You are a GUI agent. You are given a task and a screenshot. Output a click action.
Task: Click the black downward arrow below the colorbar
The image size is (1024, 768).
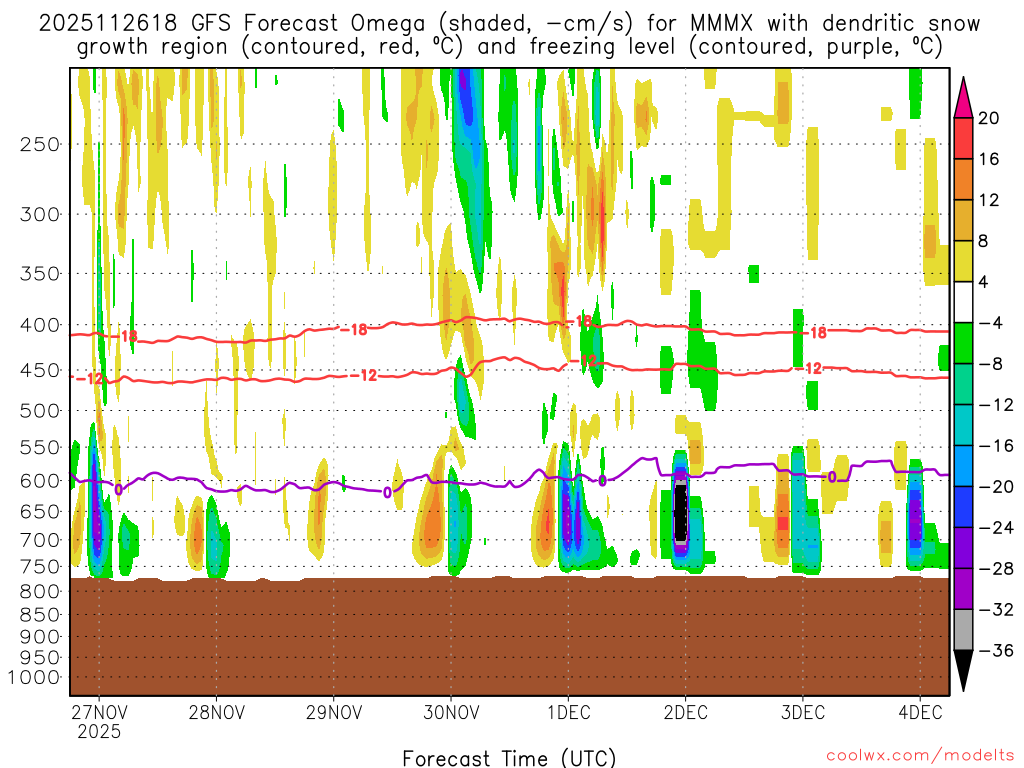coord(964,670)
